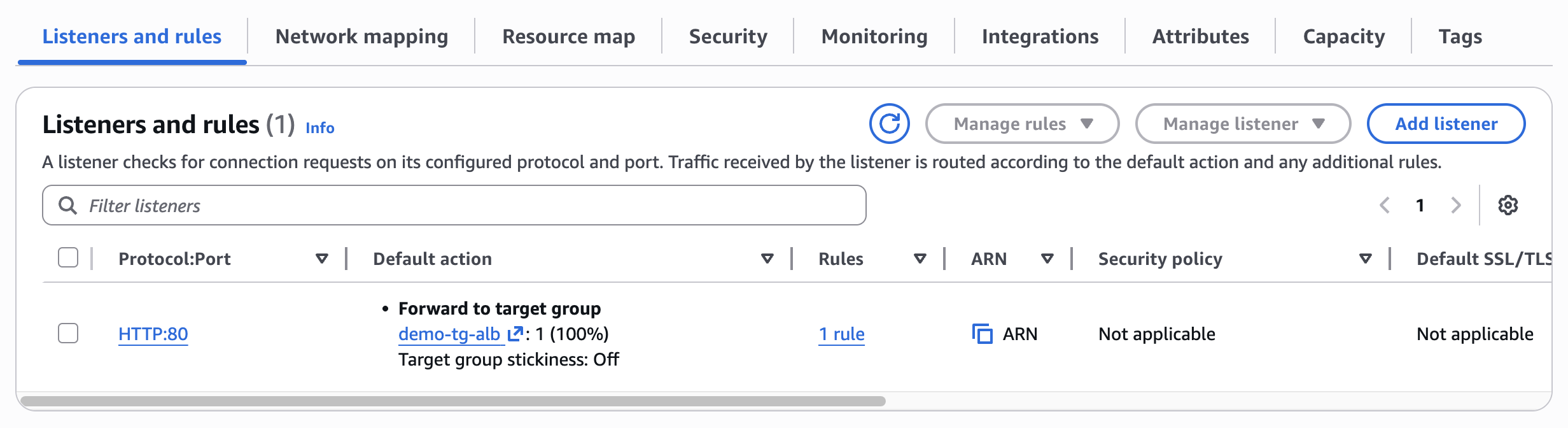Viewport: 1568px width, 428px height.
Task: Sort by Protocol:Port column arrow
Action: click(x=322, y=259)
